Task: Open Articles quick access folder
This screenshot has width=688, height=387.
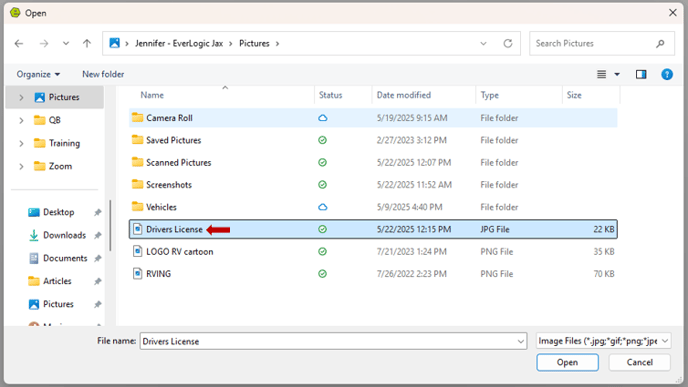Action: coord(50,281)
